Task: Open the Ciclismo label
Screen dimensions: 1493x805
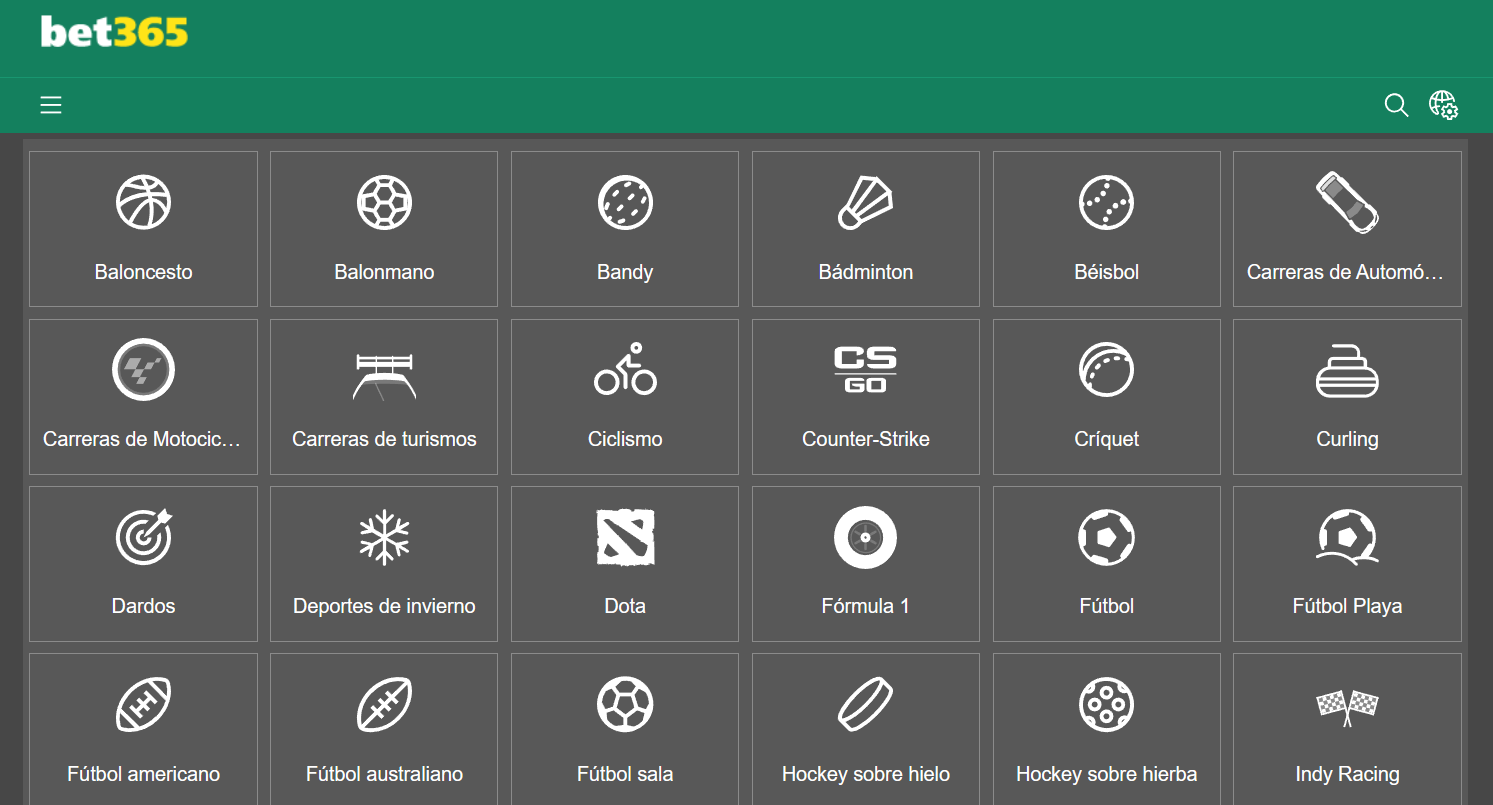Action: (x=625, y=439)
